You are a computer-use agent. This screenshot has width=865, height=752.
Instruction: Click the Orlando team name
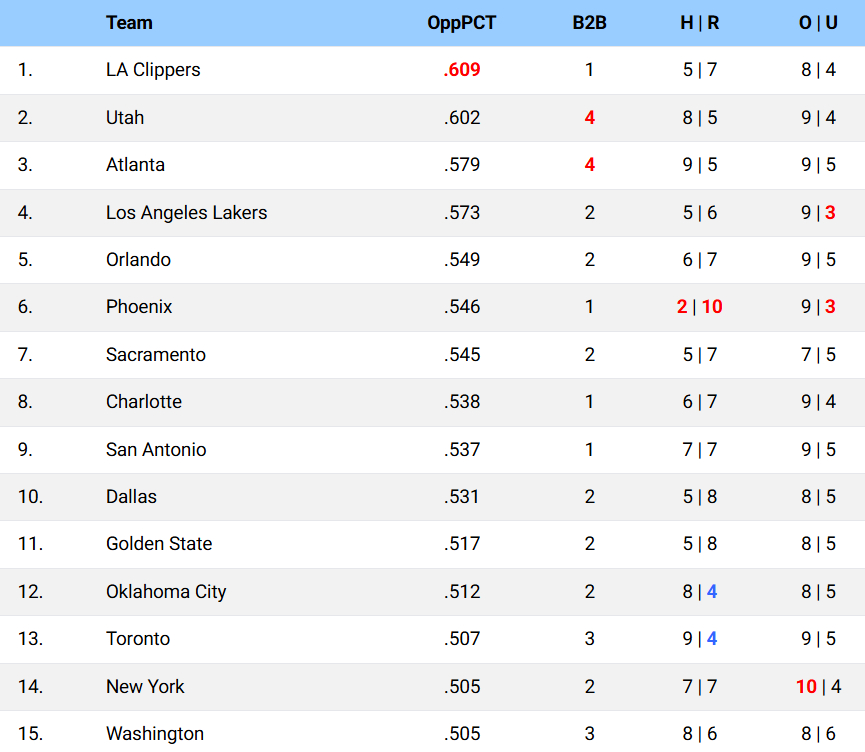tap(138, 260)
